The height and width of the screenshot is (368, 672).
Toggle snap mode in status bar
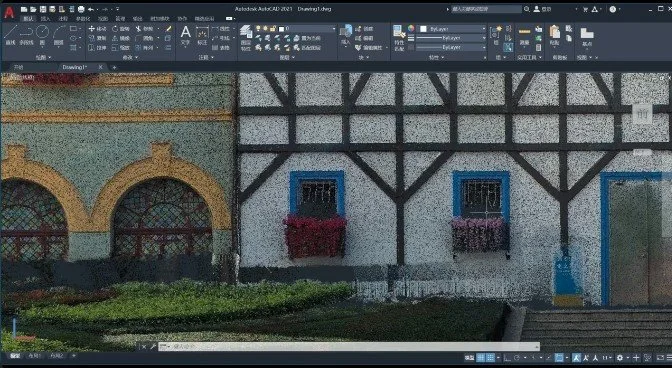[x=490, y=357]
